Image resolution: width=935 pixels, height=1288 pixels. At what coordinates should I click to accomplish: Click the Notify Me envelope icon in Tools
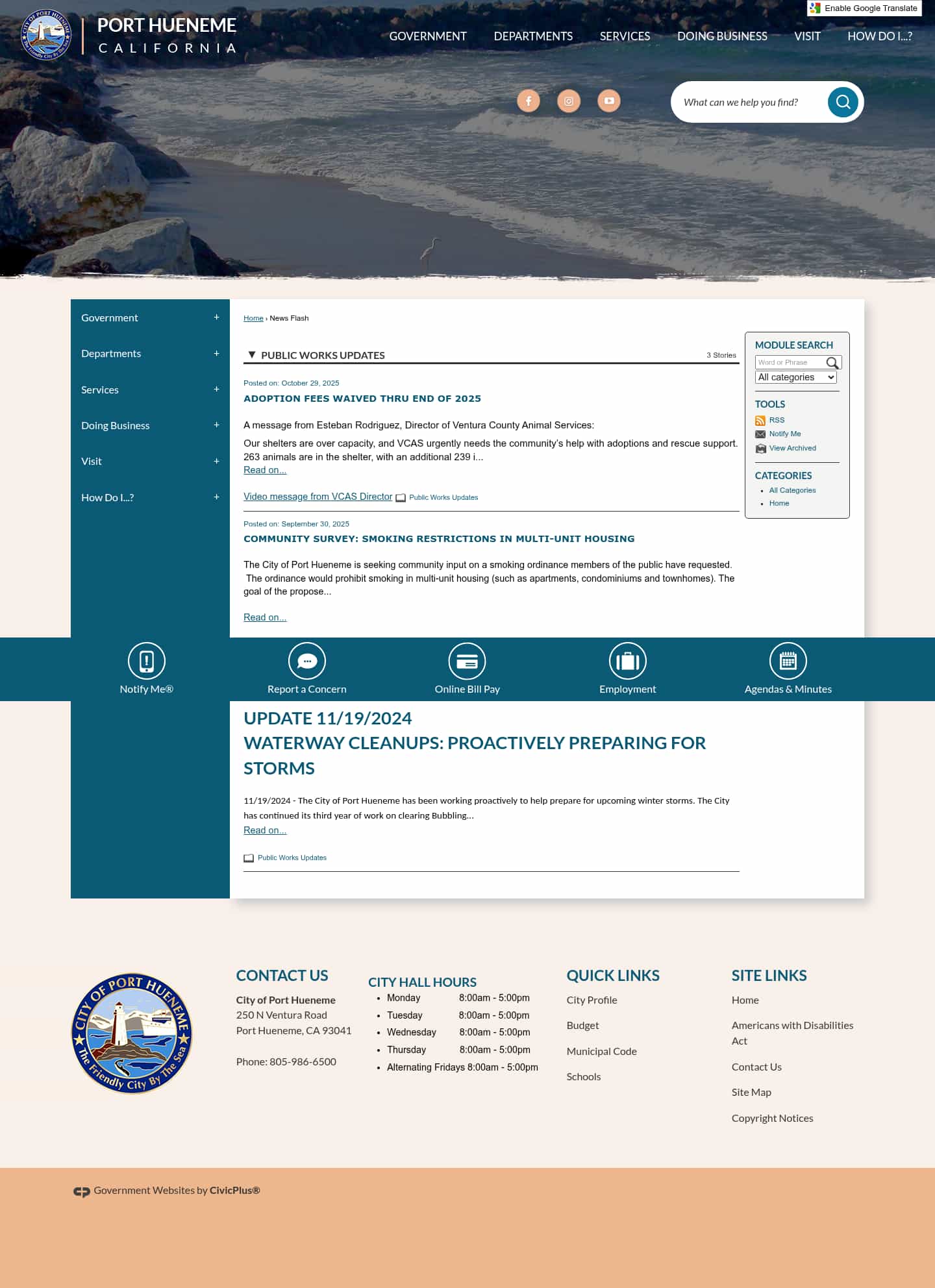(760, 434)
